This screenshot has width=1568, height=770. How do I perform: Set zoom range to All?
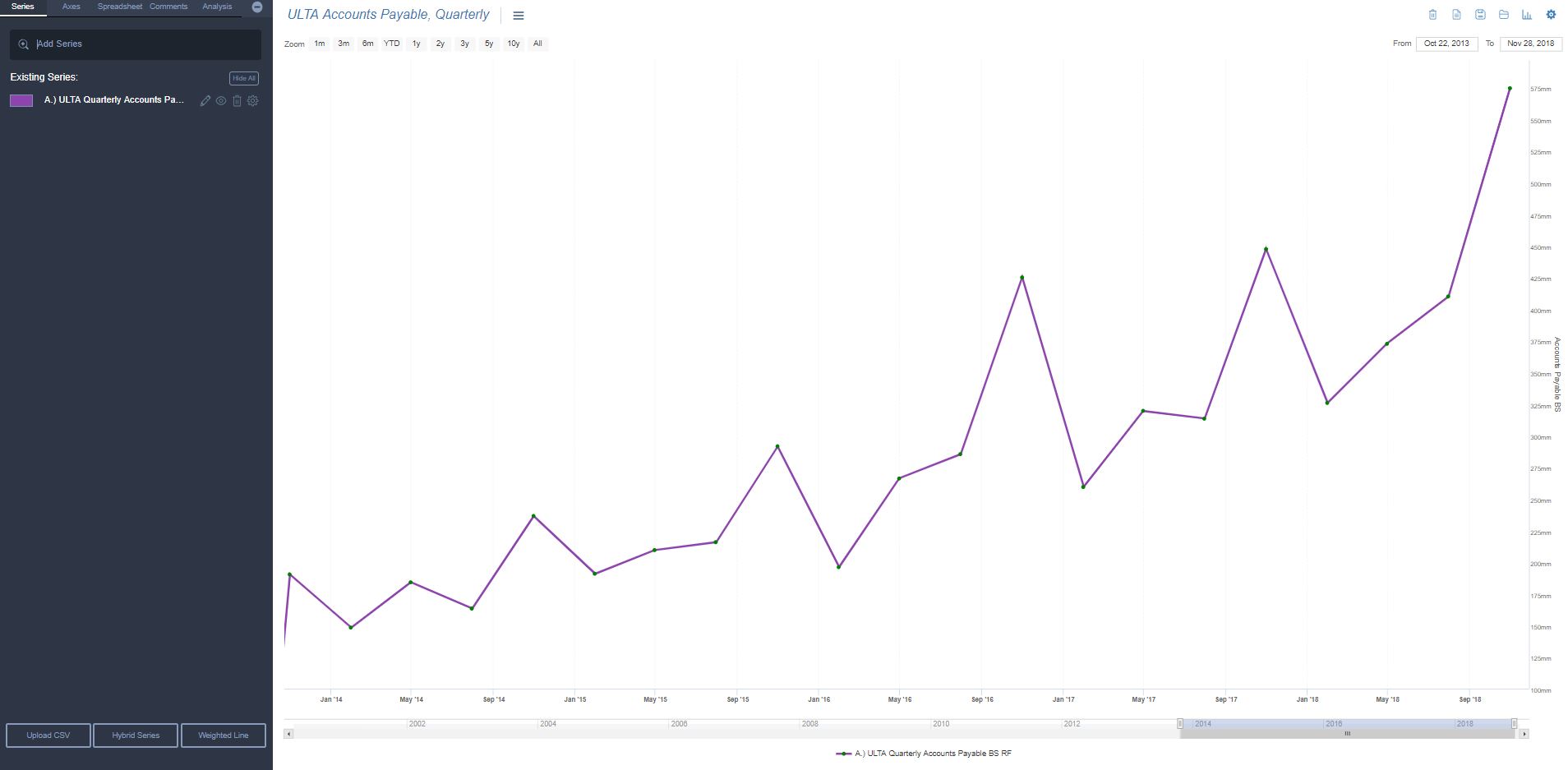click(537, 44)
